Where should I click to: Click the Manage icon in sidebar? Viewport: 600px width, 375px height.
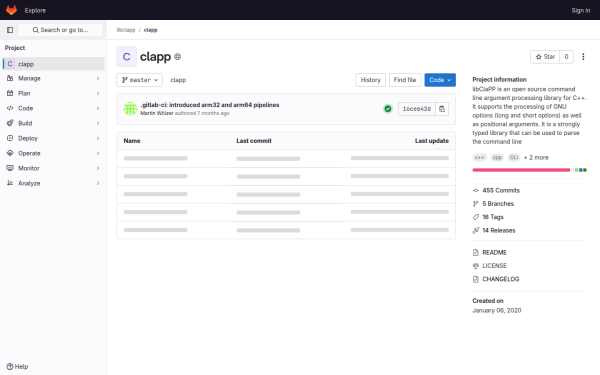tap(10, 78)
